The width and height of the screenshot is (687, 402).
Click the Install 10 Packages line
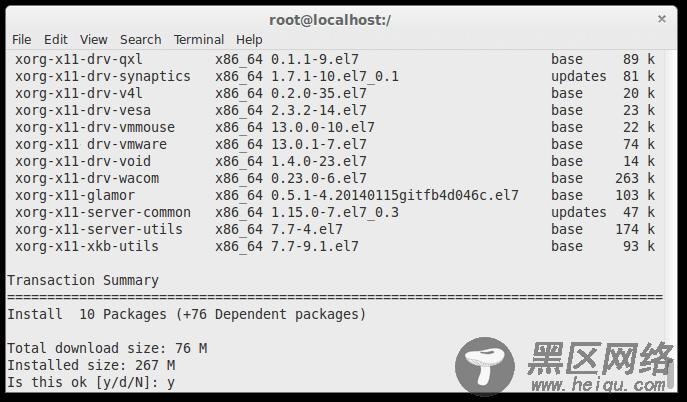[186, 314]
